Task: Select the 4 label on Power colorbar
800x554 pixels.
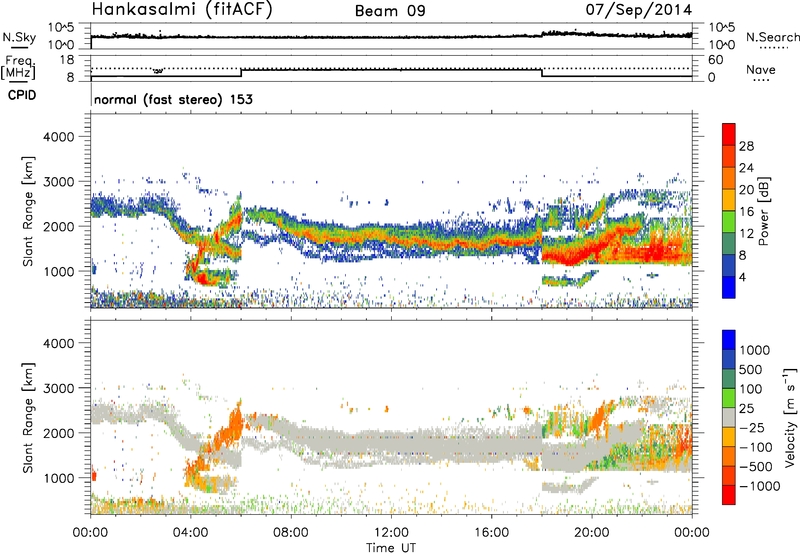Action: tap(743, 277)
